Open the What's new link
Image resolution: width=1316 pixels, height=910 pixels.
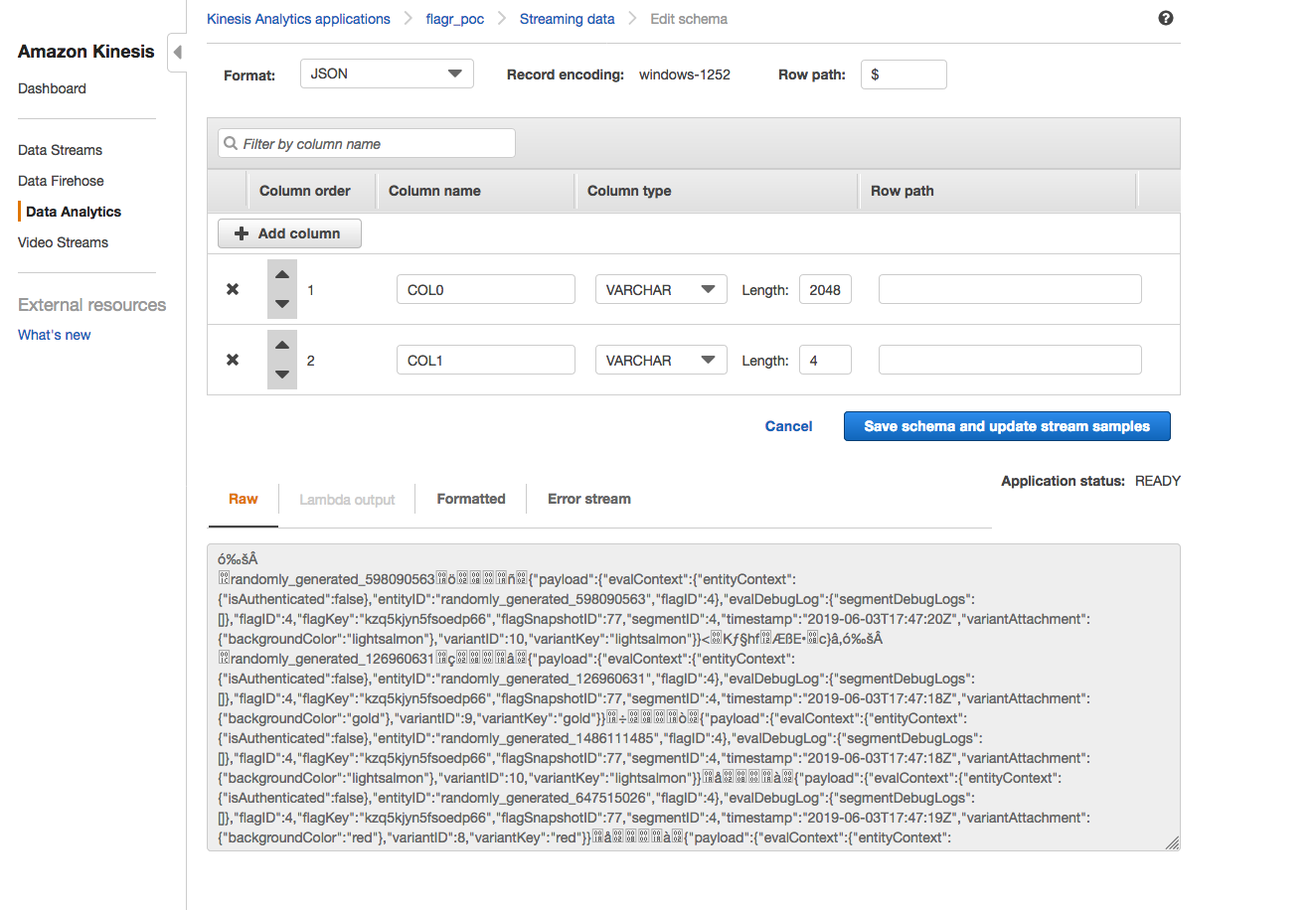[x=54, y=335]
